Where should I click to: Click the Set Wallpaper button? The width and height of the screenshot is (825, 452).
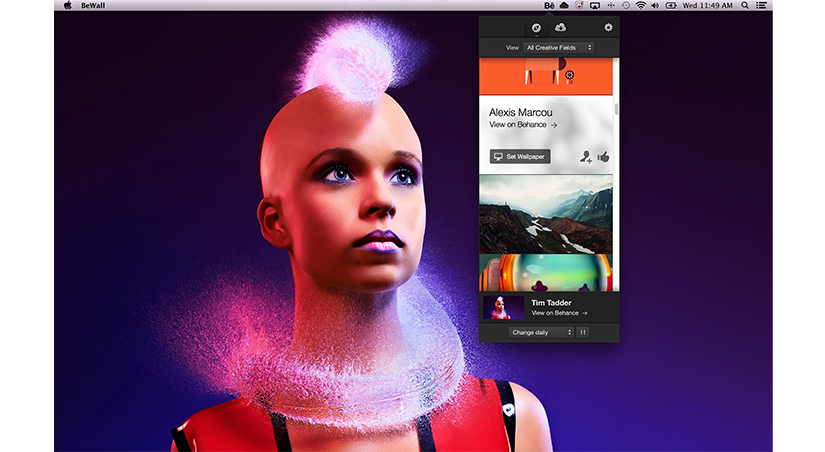(x=520, y=156)
